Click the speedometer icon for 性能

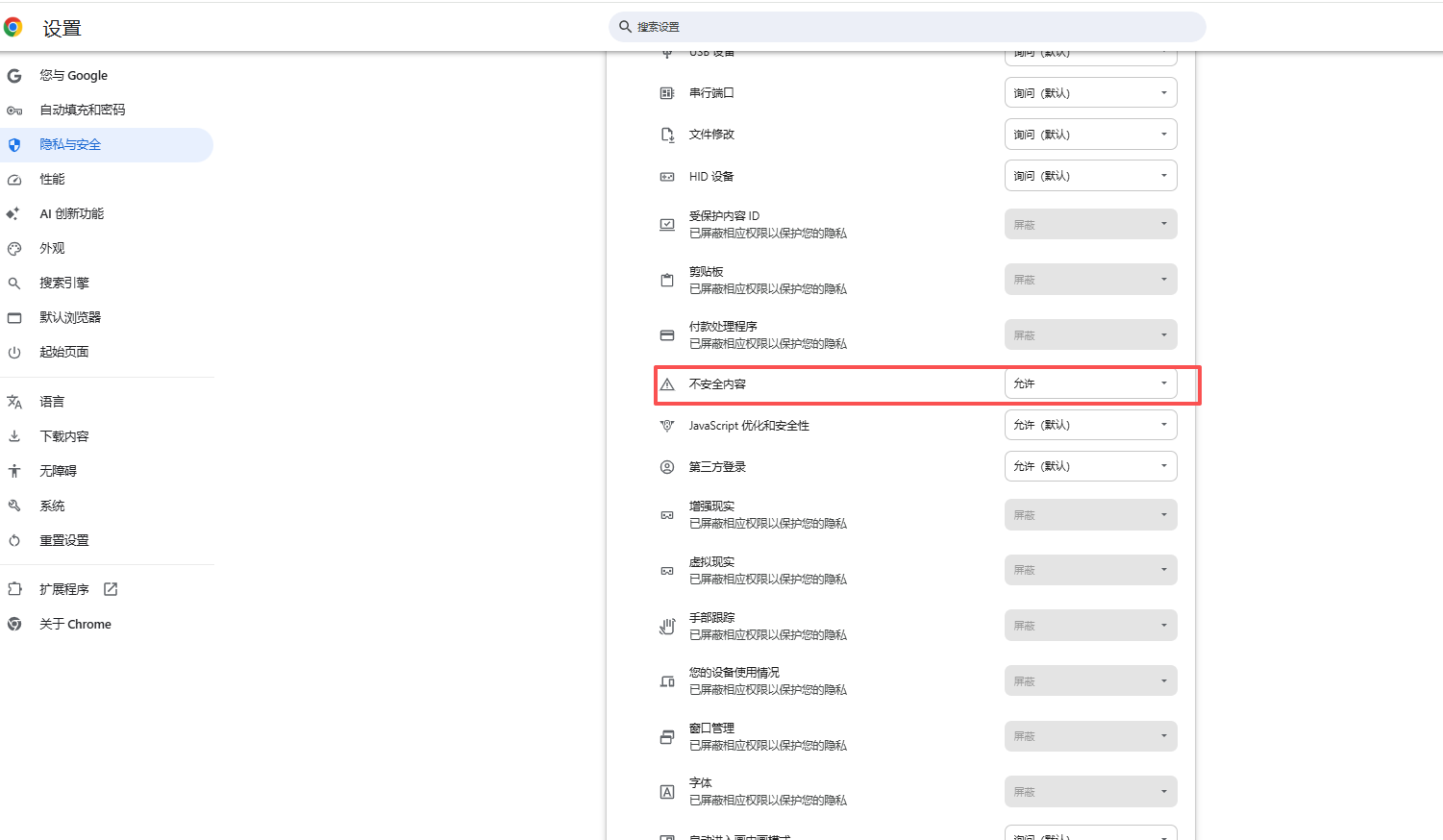[x=14, y=179]
